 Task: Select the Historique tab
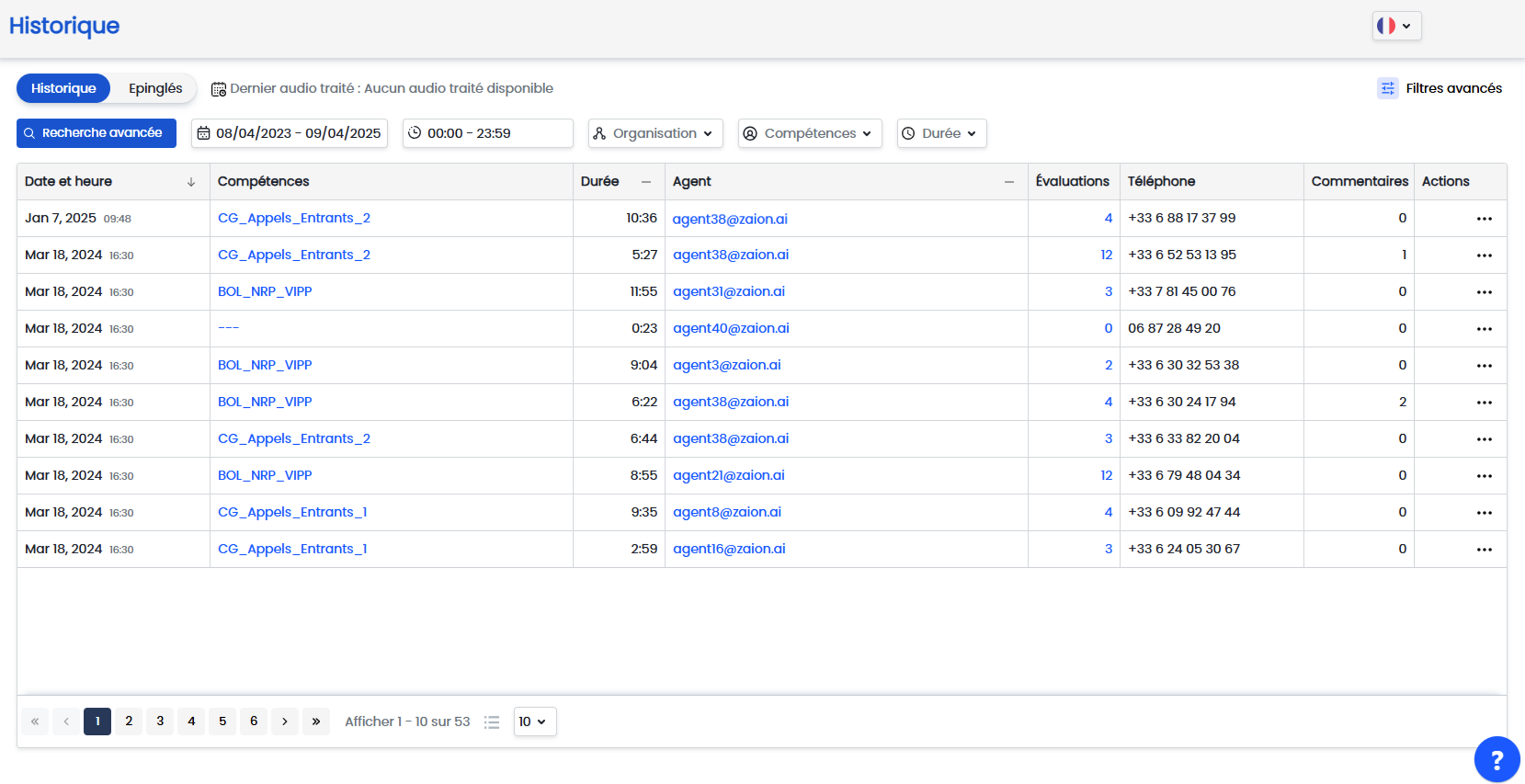click(x=63, y=88)
